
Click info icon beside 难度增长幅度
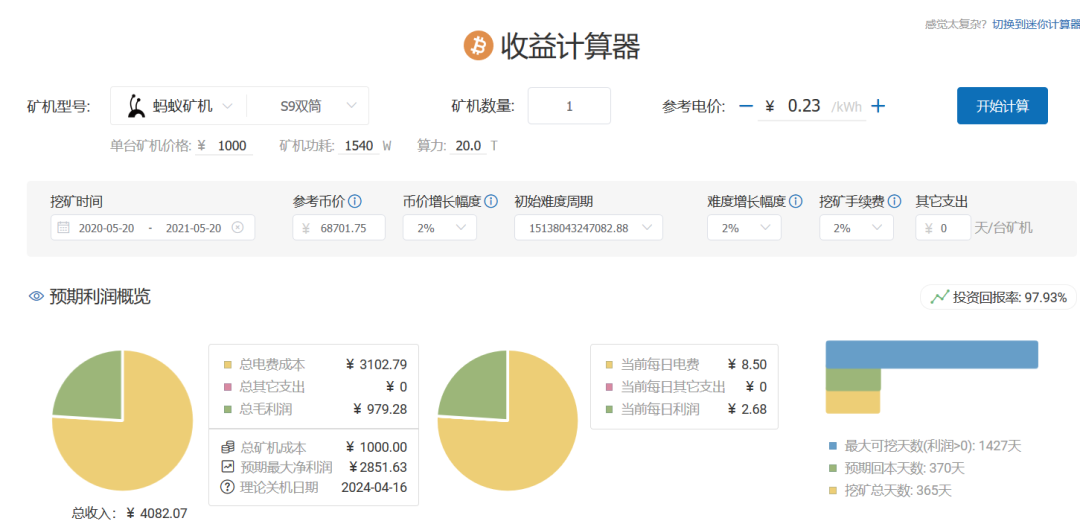(x=796, y=201)
